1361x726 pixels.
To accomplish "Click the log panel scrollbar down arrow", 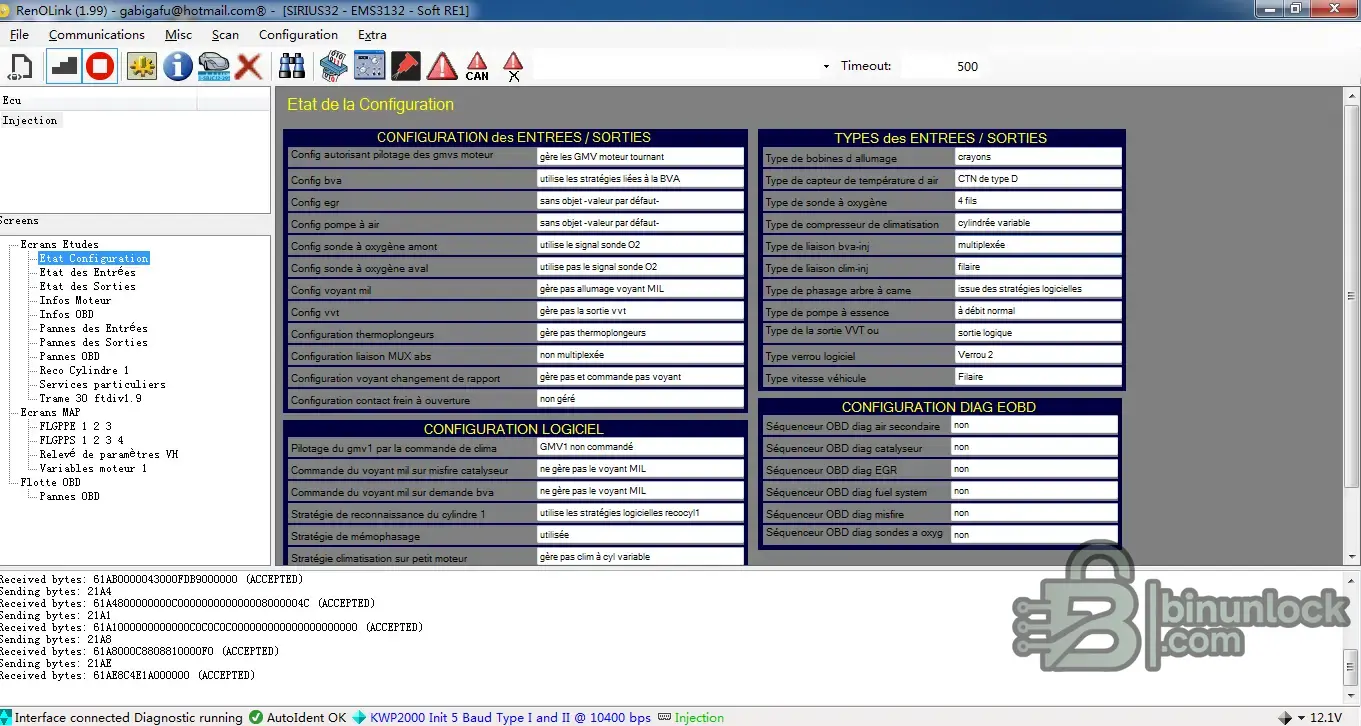I will pos(1351,696).
